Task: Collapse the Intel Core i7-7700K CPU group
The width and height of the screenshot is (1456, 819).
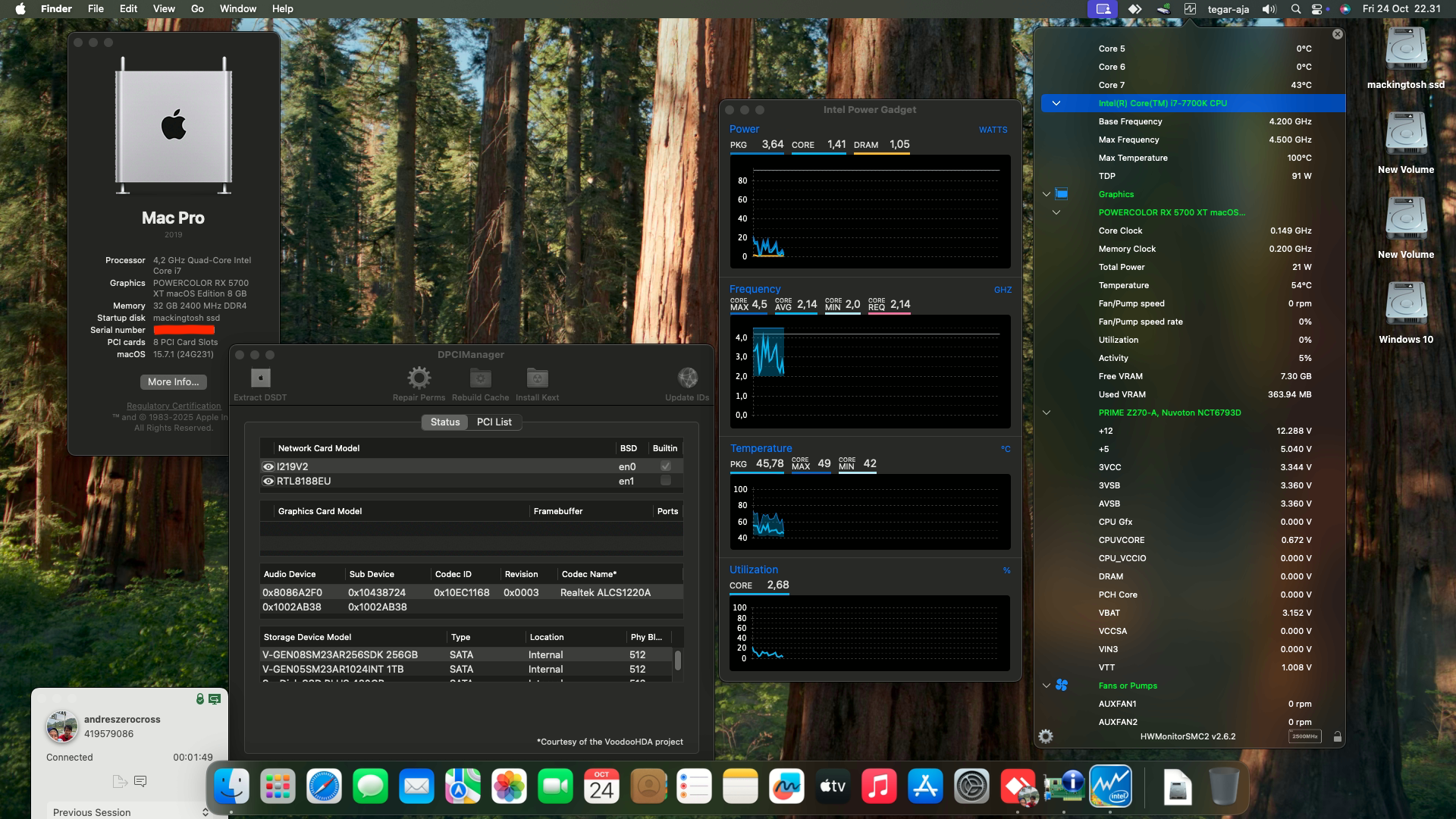Action: pyautogui.click(x=1056, y=103)
